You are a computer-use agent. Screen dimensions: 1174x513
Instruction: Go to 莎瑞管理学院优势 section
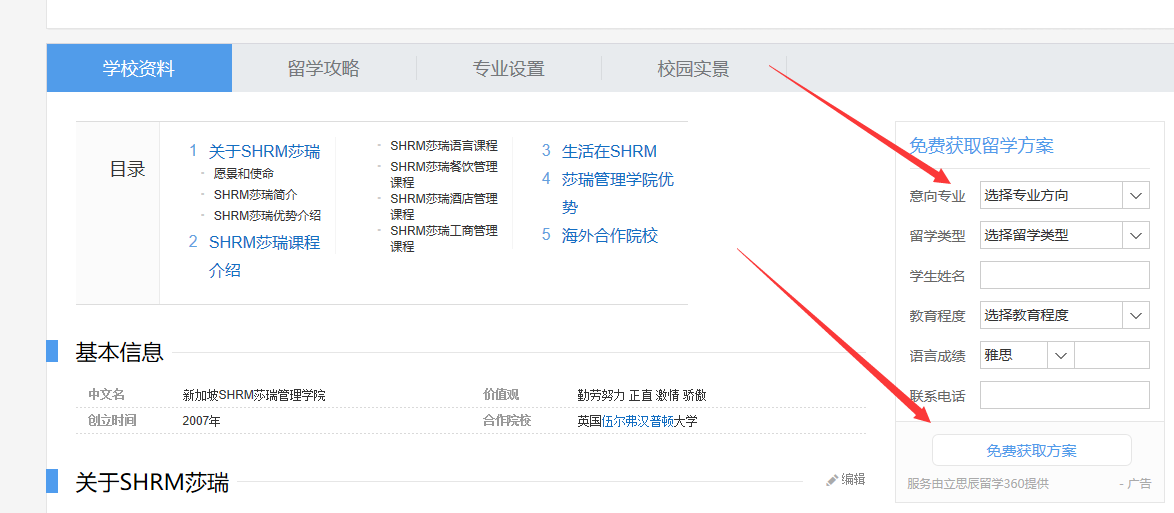coord(618,193)
